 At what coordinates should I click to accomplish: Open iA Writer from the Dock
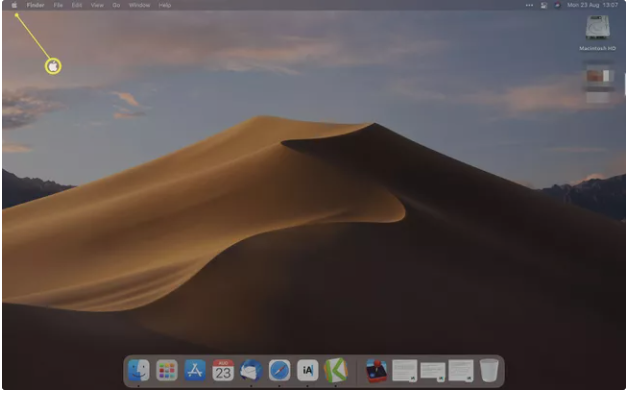pyautogui.click(x=307, y=370)
